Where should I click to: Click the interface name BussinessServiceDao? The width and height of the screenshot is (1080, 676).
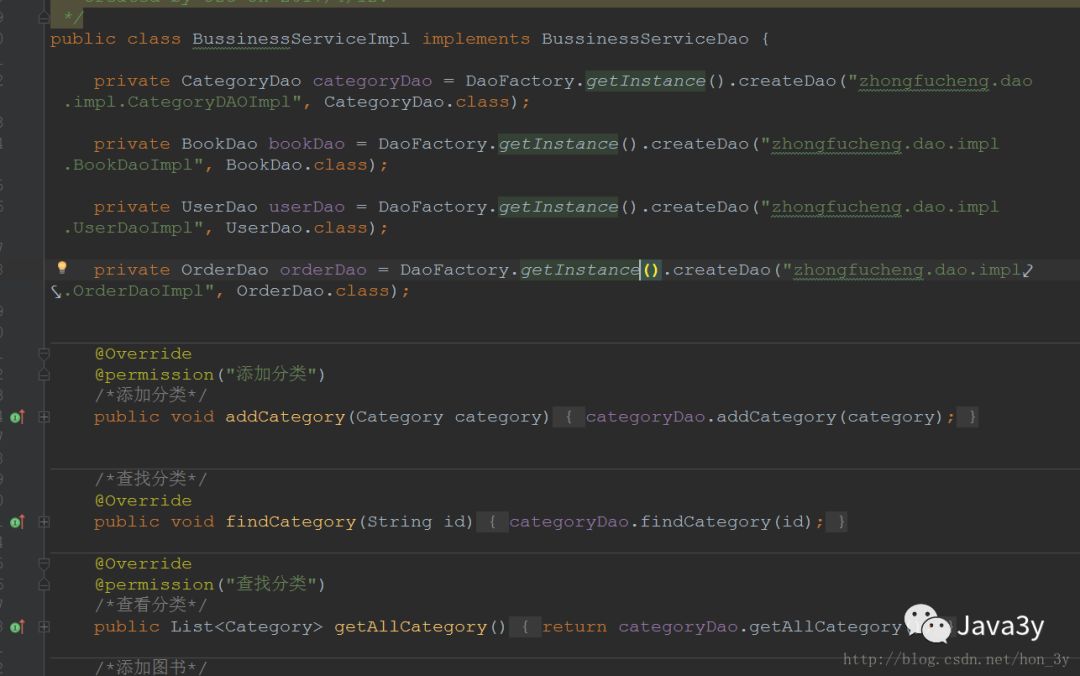pyautogui.click(x=645, y=39)
